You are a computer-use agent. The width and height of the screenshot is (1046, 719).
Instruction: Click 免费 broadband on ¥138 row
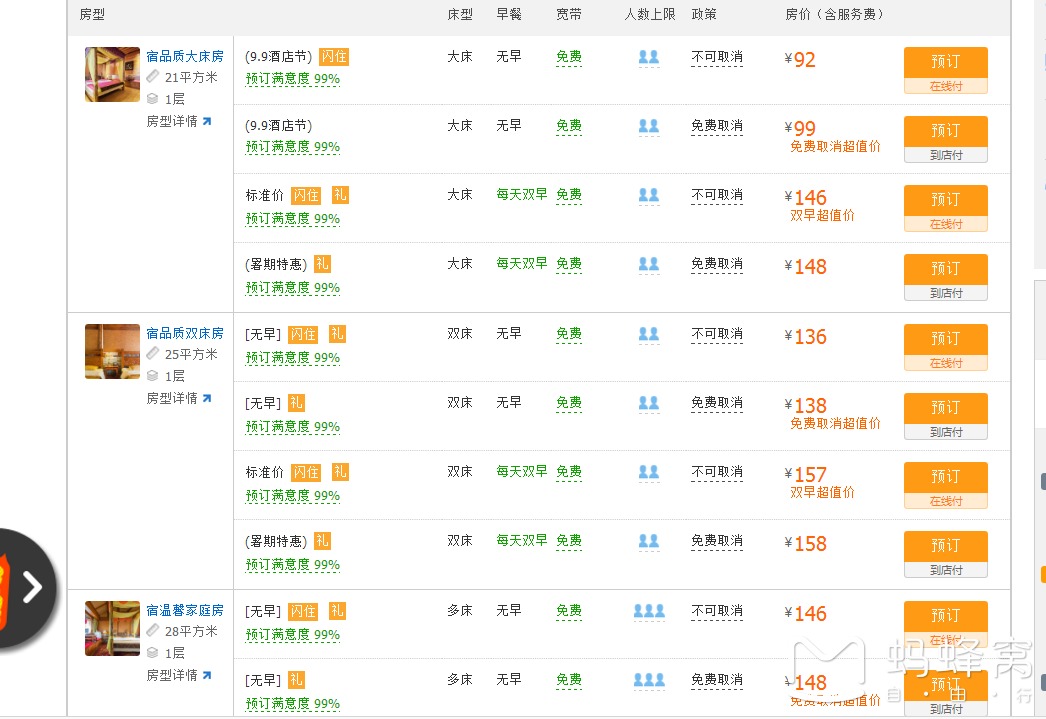click(569, 403)
